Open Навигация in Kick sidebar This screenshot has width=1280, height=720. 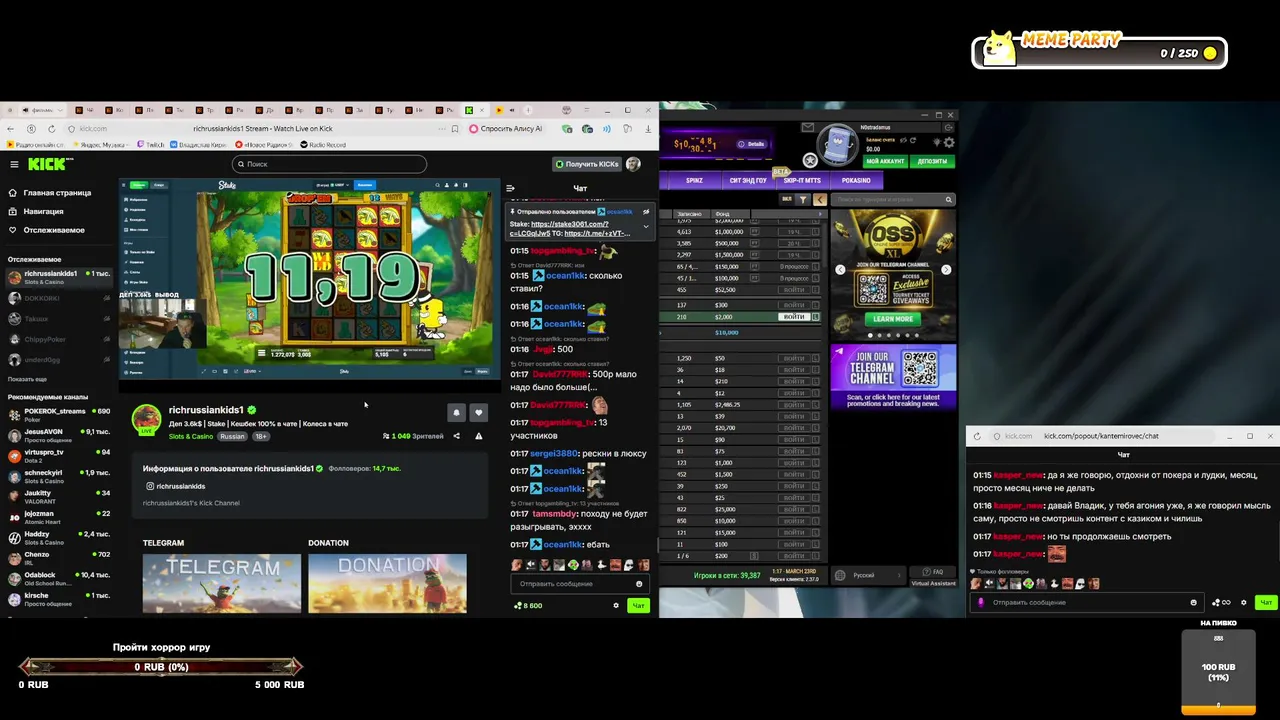pos(36,211)
